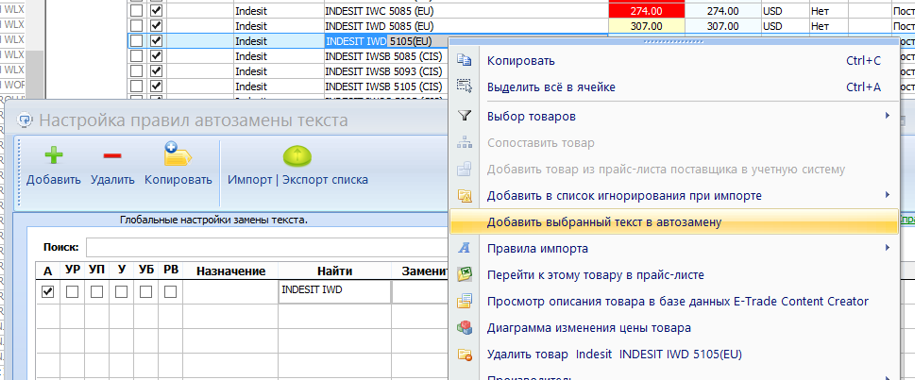
Task: Click the letter A icon beside Правила импорта
Action: point(465,248)
